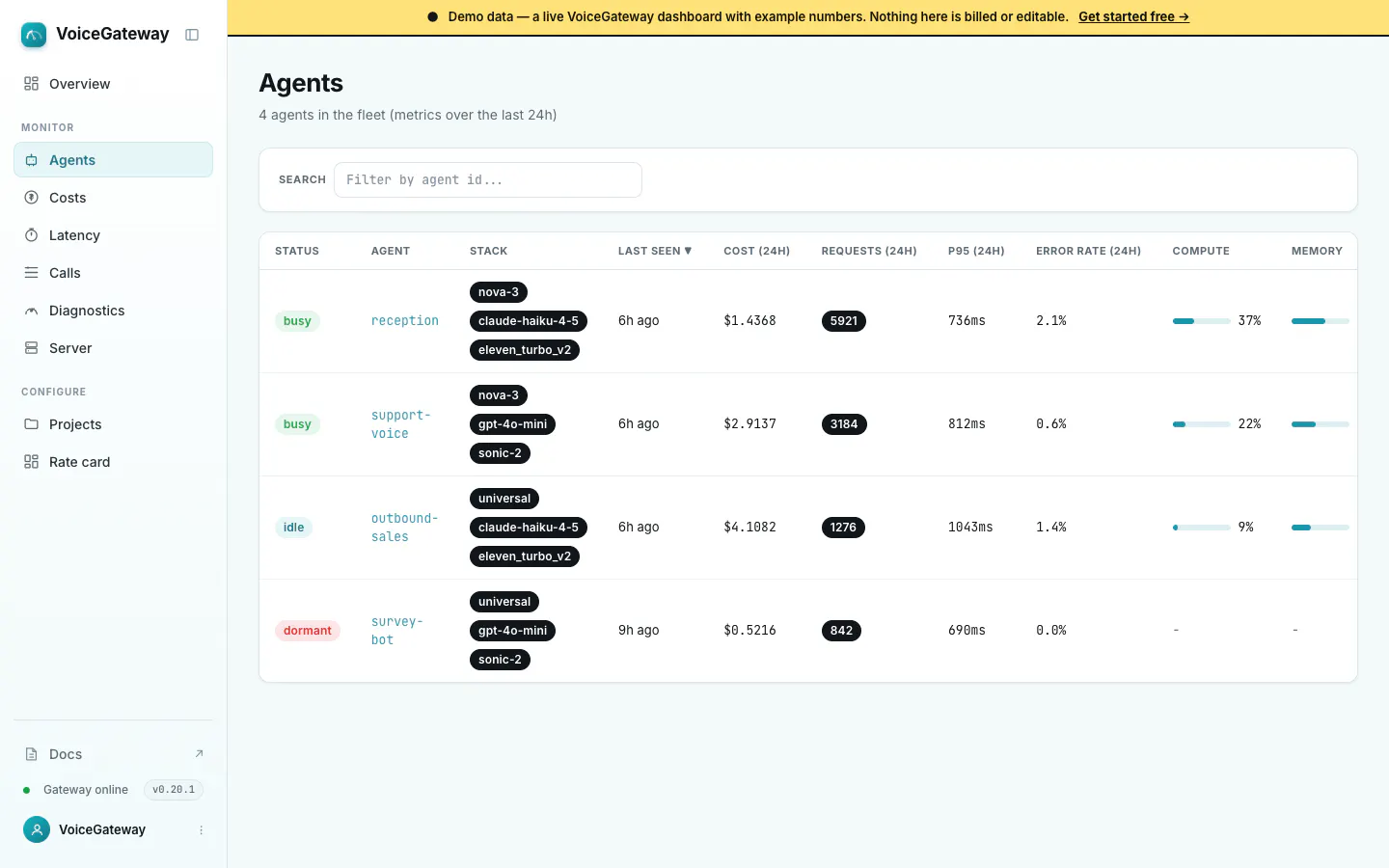Select the Agents item in the sidebar
The image size is (1389, 868).
click(113, 160)
